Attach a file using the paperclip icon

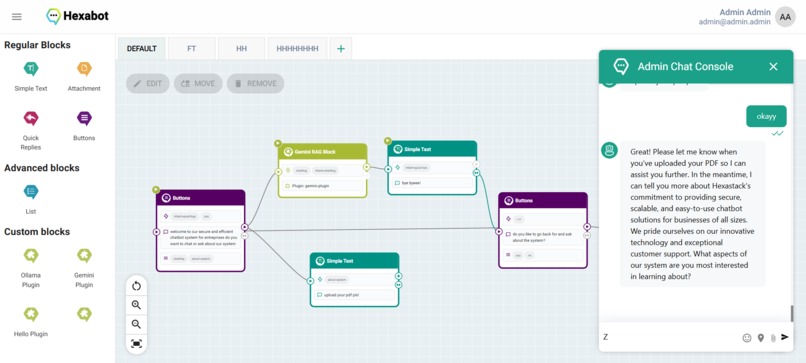coord(773,338)
